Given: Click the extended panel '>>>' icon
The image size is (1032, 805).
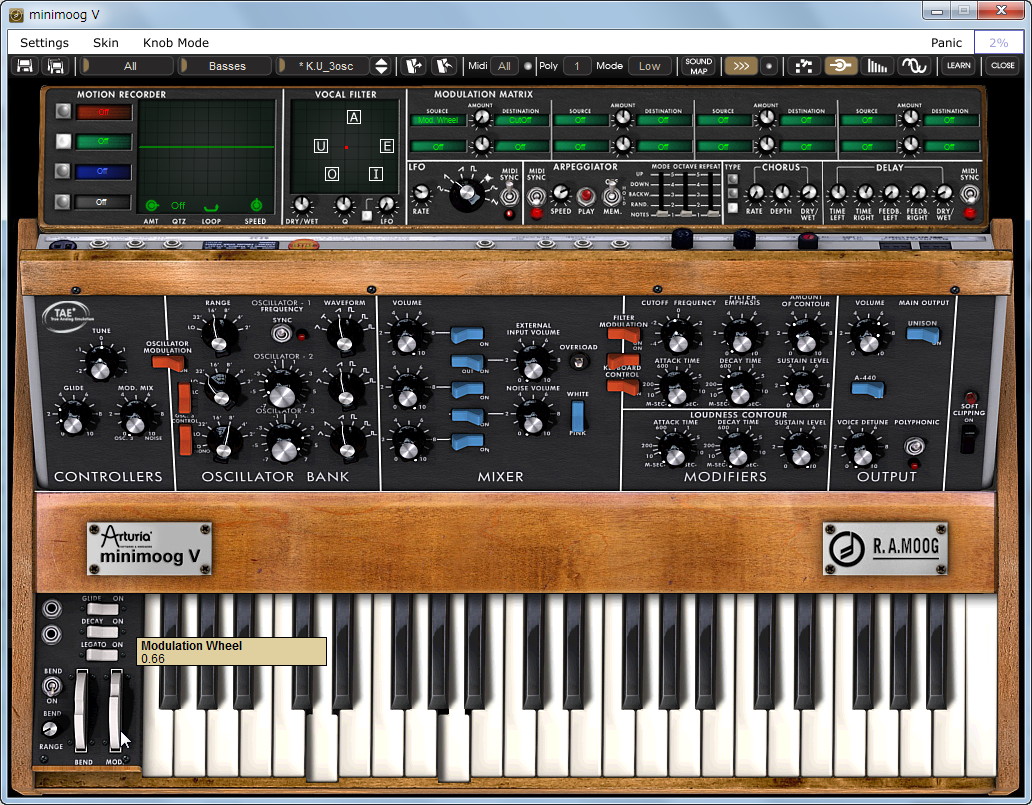Looking at the screenshot, I should (x=741, y=65).
